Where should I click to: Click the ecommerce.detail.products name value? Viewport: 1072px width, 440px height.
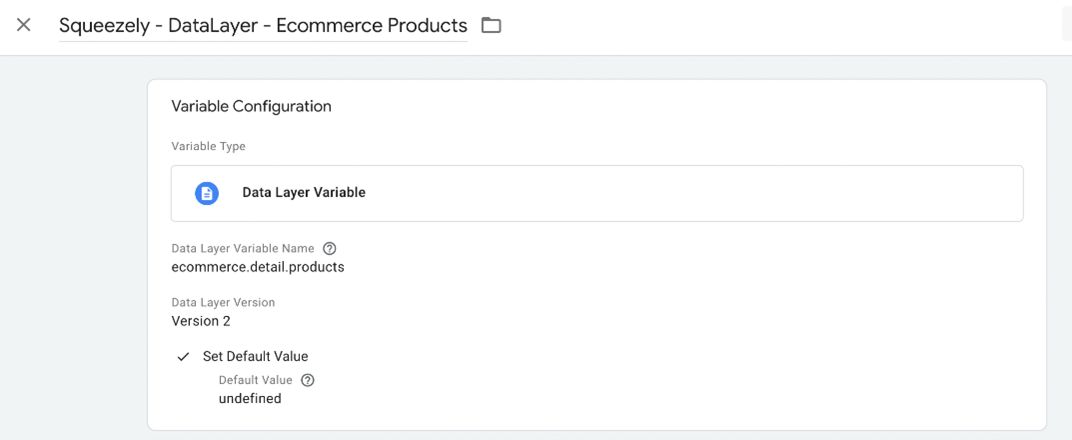(x=258, y=267)
